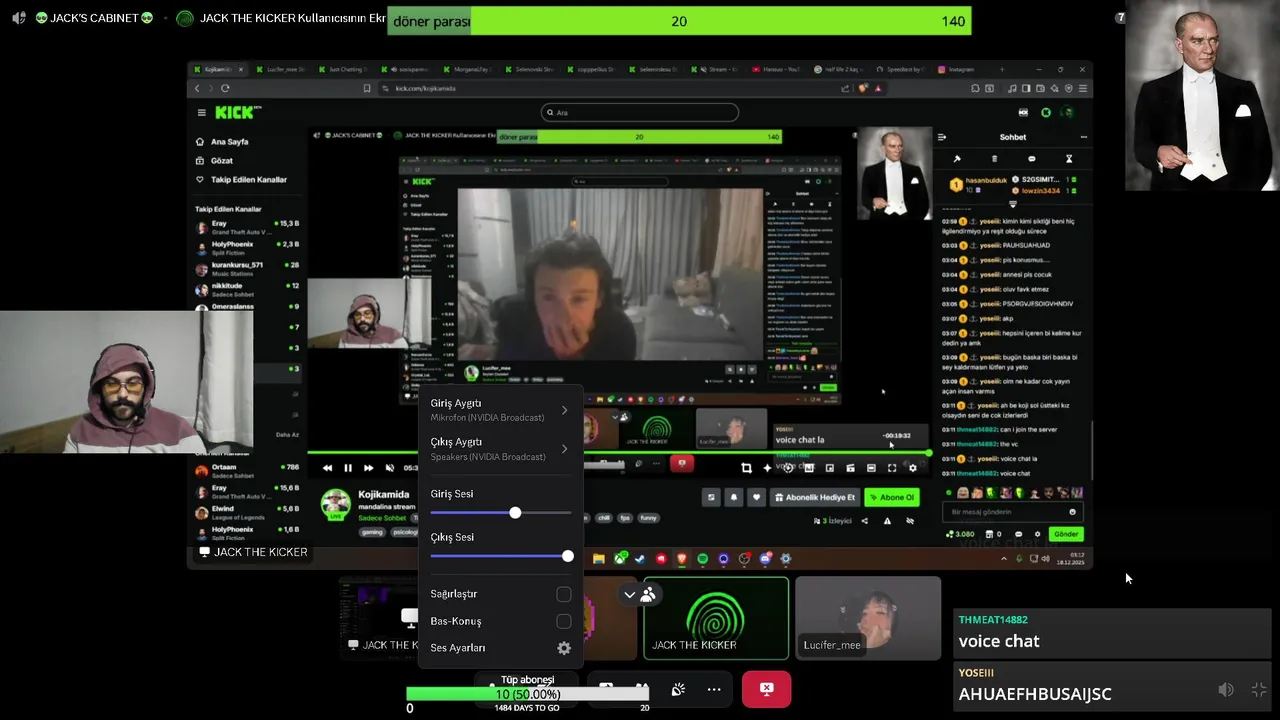Collapse the participants list chevron
The height and width of the screenshot is (720, 1280).
629,595
